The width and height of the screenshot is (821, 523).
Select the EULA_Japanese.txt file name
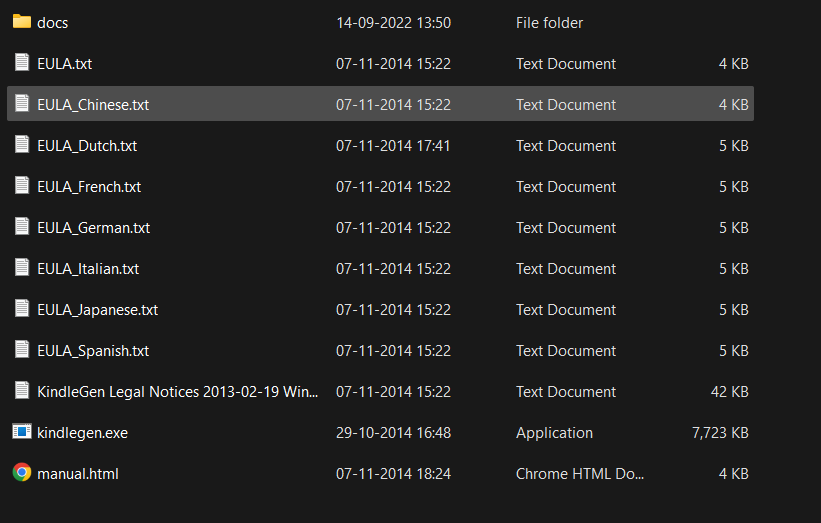(x=97, y=310)
